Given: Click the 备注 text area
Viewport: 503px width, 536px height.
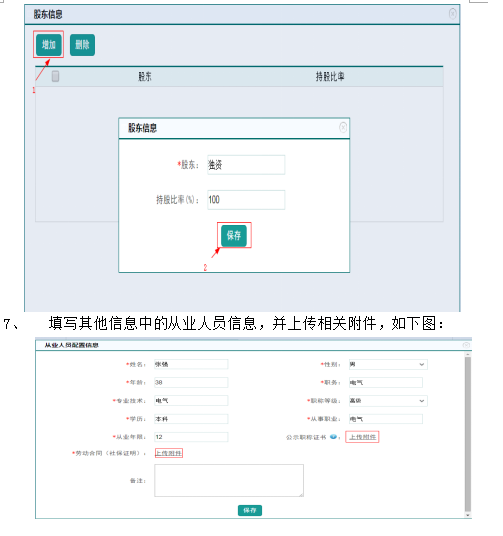Looking at the screenshot, I should click(229, 480).
